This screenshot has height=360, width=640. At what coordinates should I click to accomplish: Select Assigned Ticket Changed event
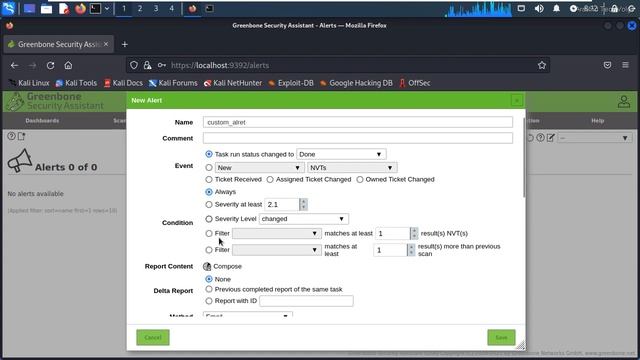tap(270, 180)
